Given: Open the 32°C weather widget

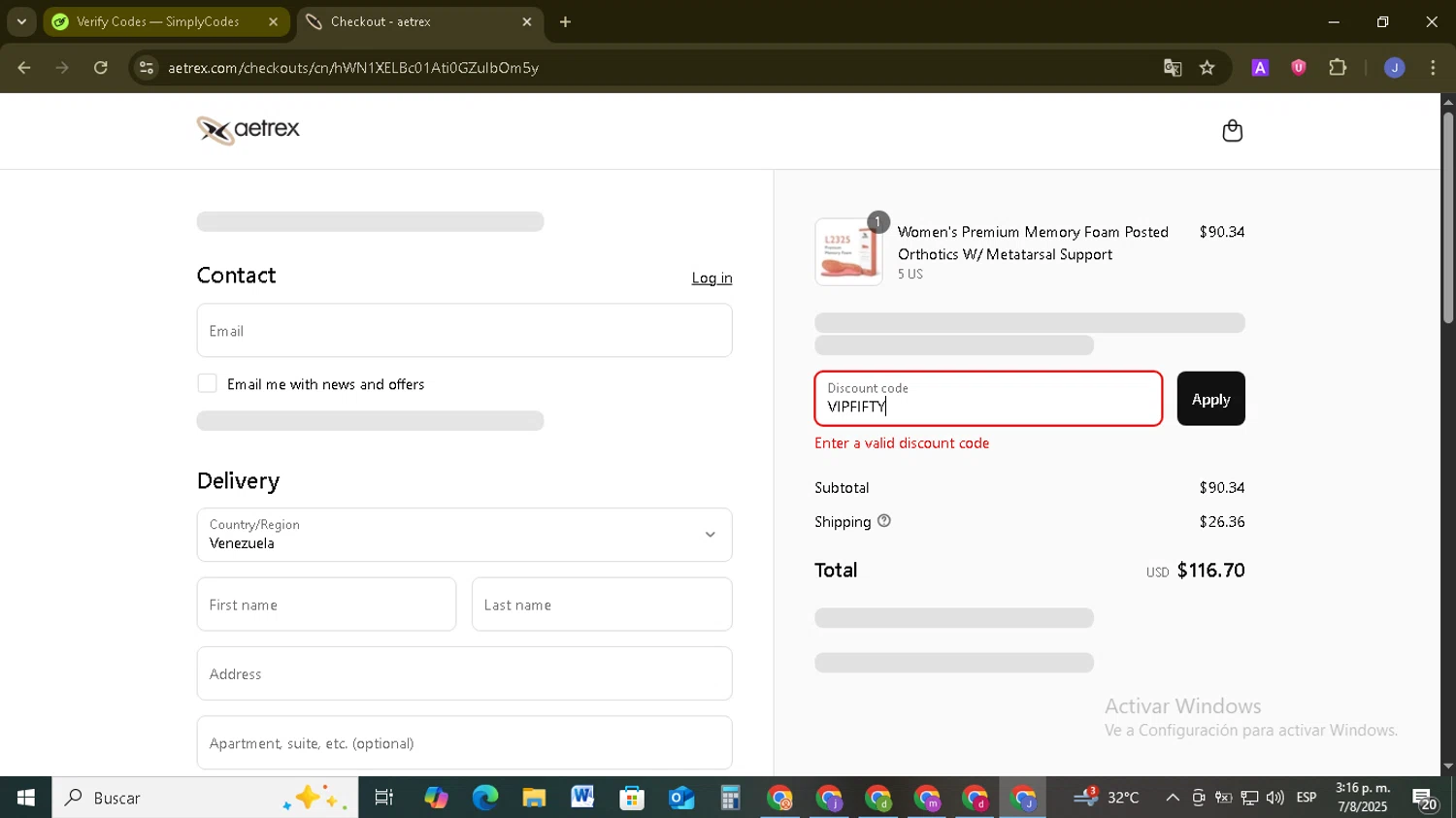Looking at the screenshot, I should [1107, 798].
